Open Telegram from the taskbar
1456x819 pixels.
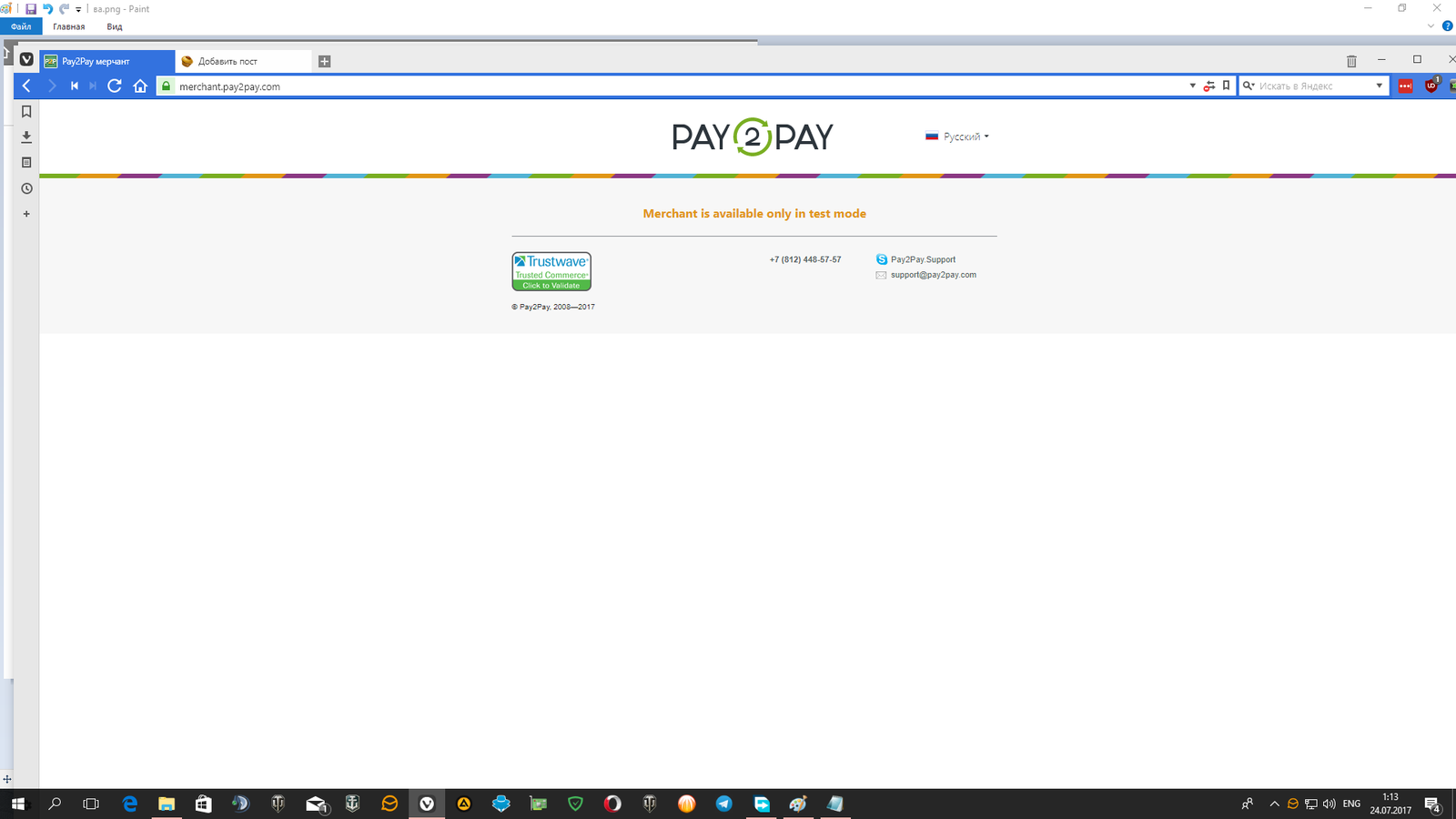click(723, 804)
